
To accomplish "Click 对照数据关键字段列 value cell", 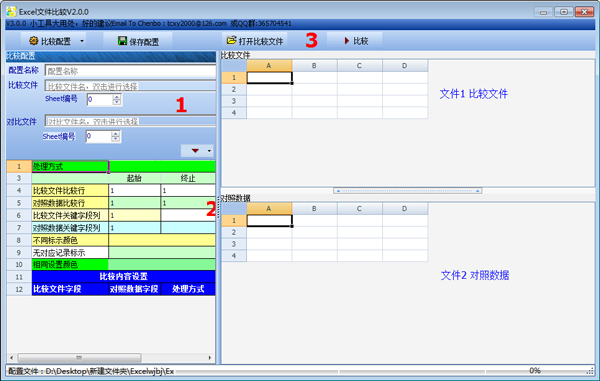I will click(135, 228).
